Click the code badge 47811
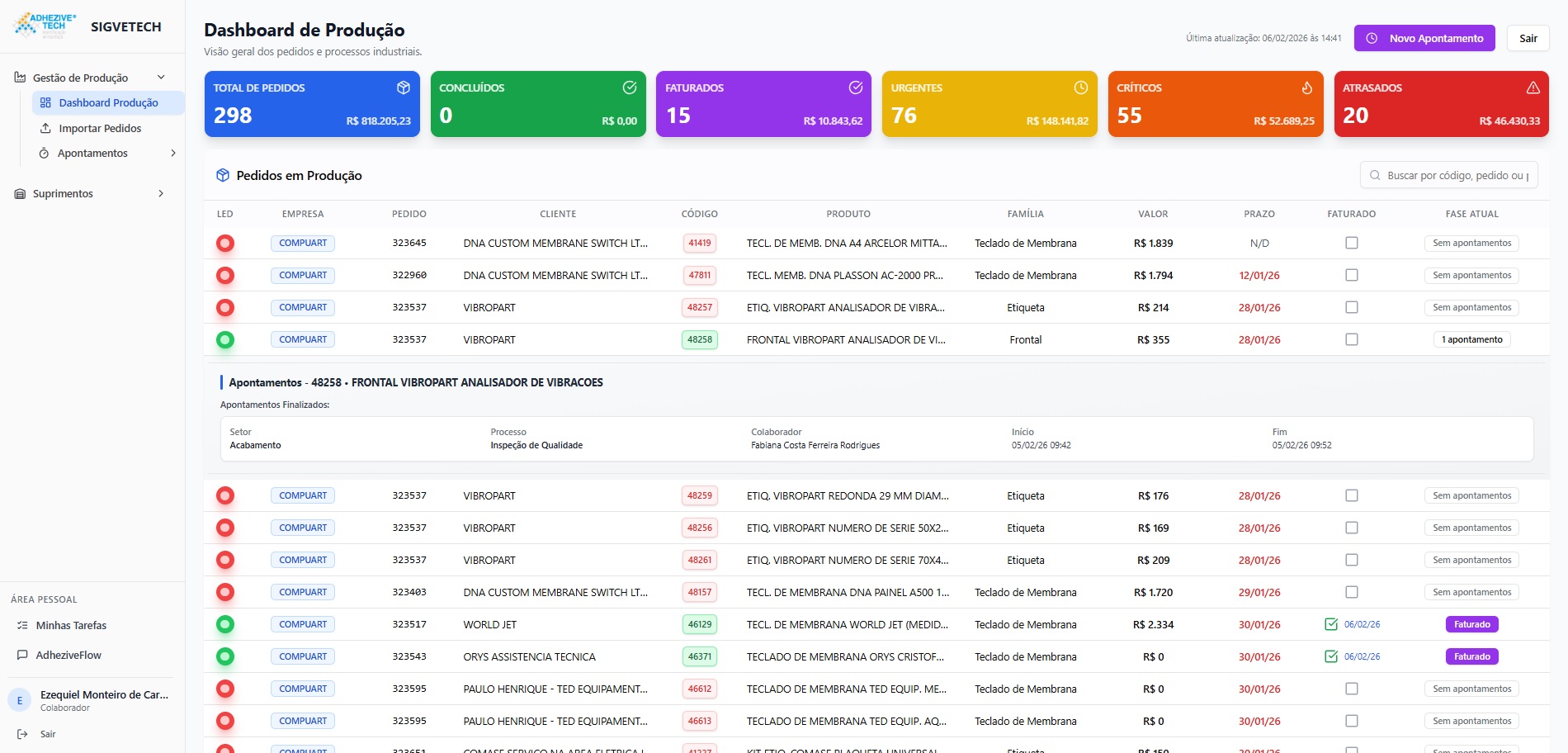1568x753 pixels. (700, 275)
